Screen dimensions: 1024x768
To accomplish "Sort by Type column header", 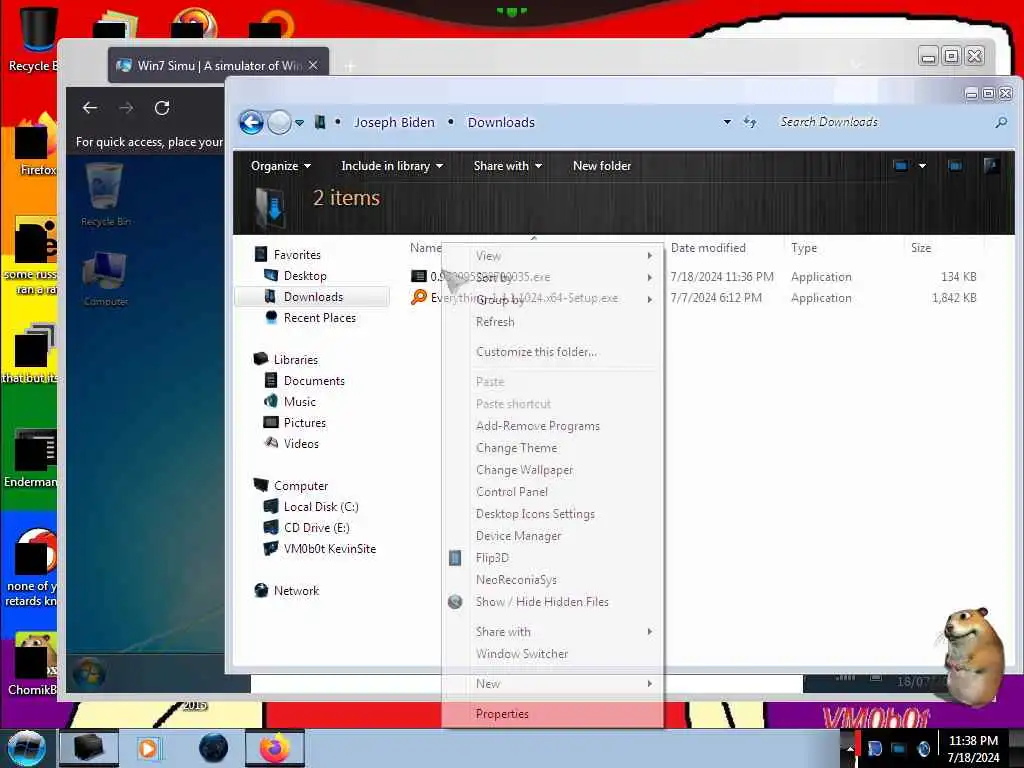I will pos(804,248).
